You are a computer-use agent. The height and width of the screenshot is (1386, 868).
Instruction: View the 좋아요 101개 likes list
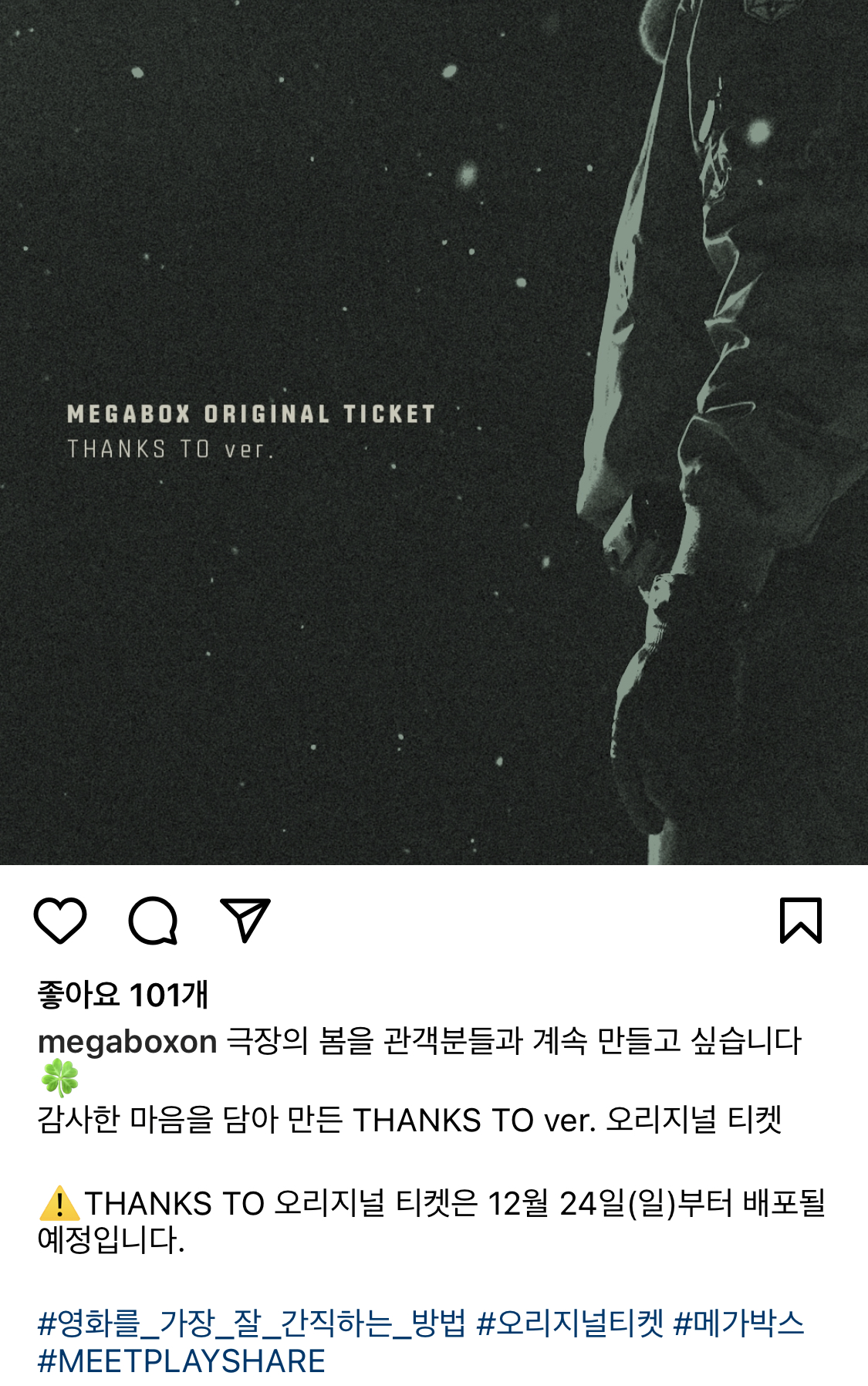[x=123, y=995]
